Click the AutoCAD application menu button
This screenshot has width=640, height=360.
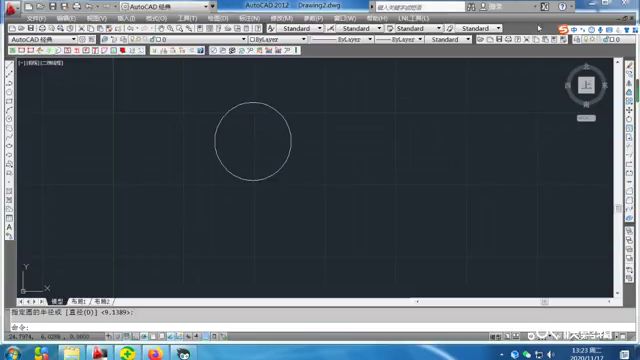[11, 7]
